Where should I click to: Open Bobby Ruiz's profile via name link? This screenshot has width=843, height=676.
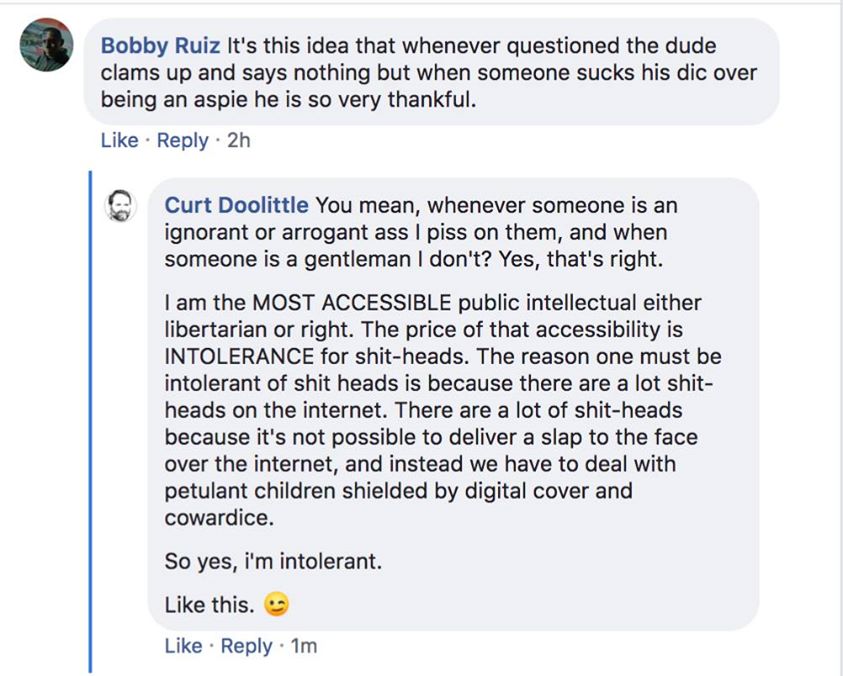point(161,46)
